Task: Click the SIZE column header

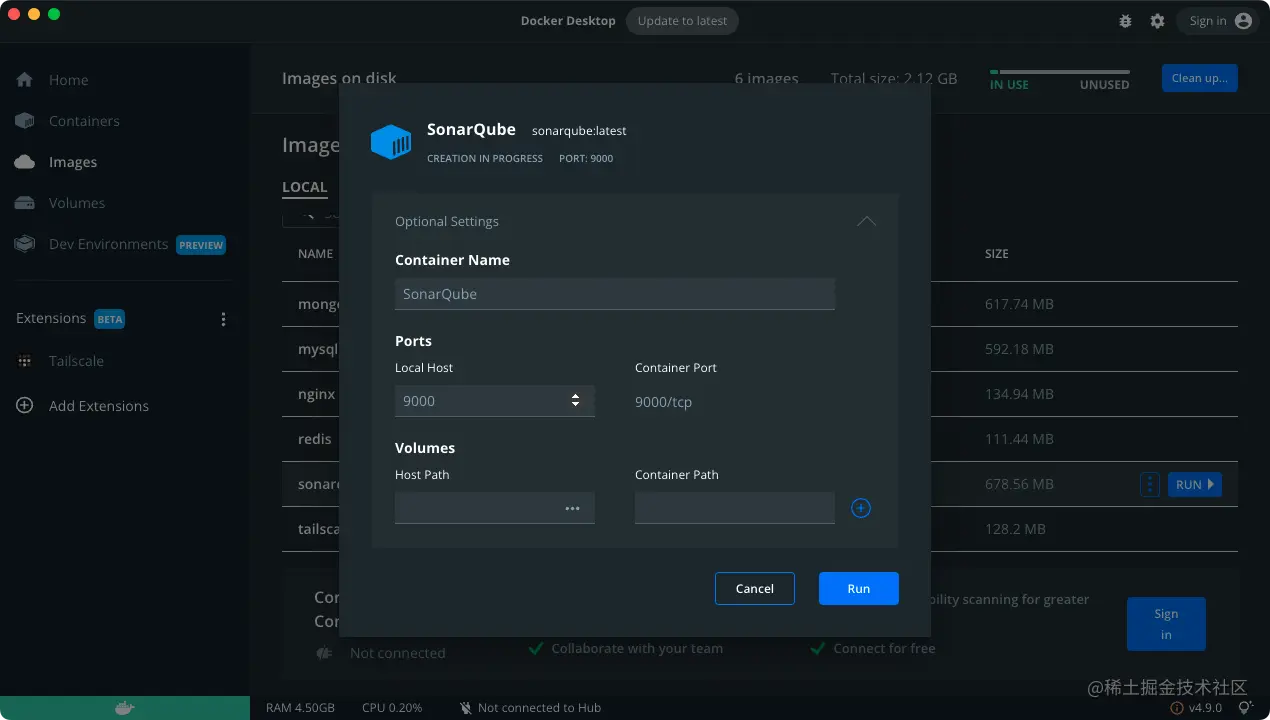Action: (997, 254)
